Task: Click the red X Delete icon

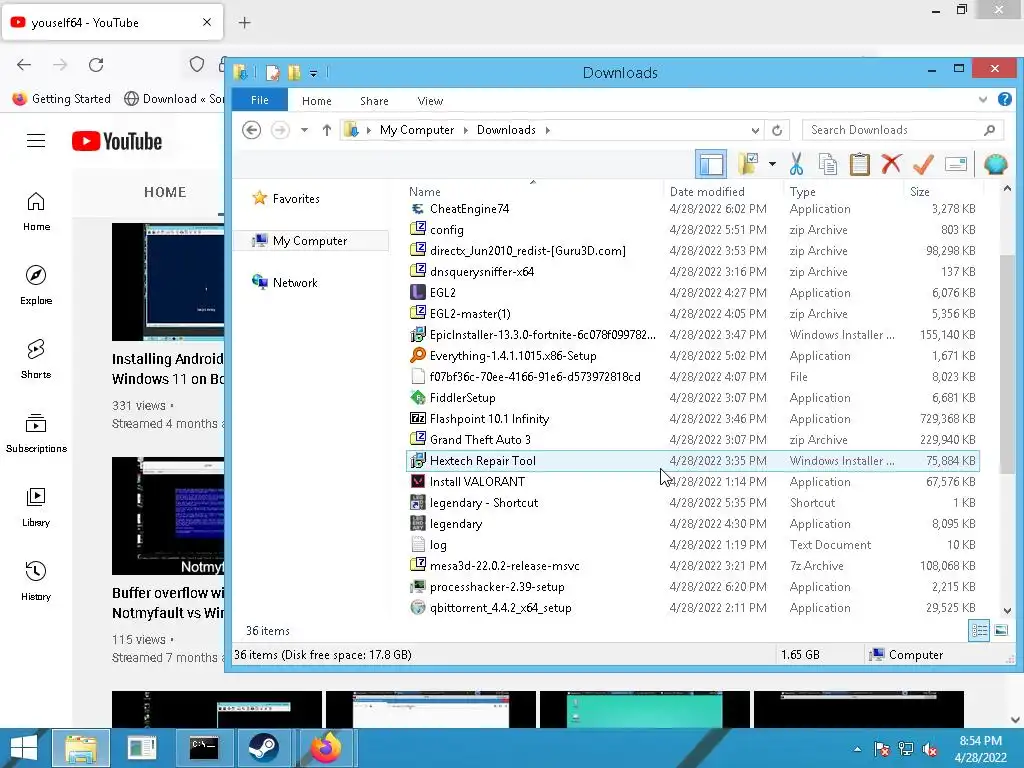Action: 891,164
